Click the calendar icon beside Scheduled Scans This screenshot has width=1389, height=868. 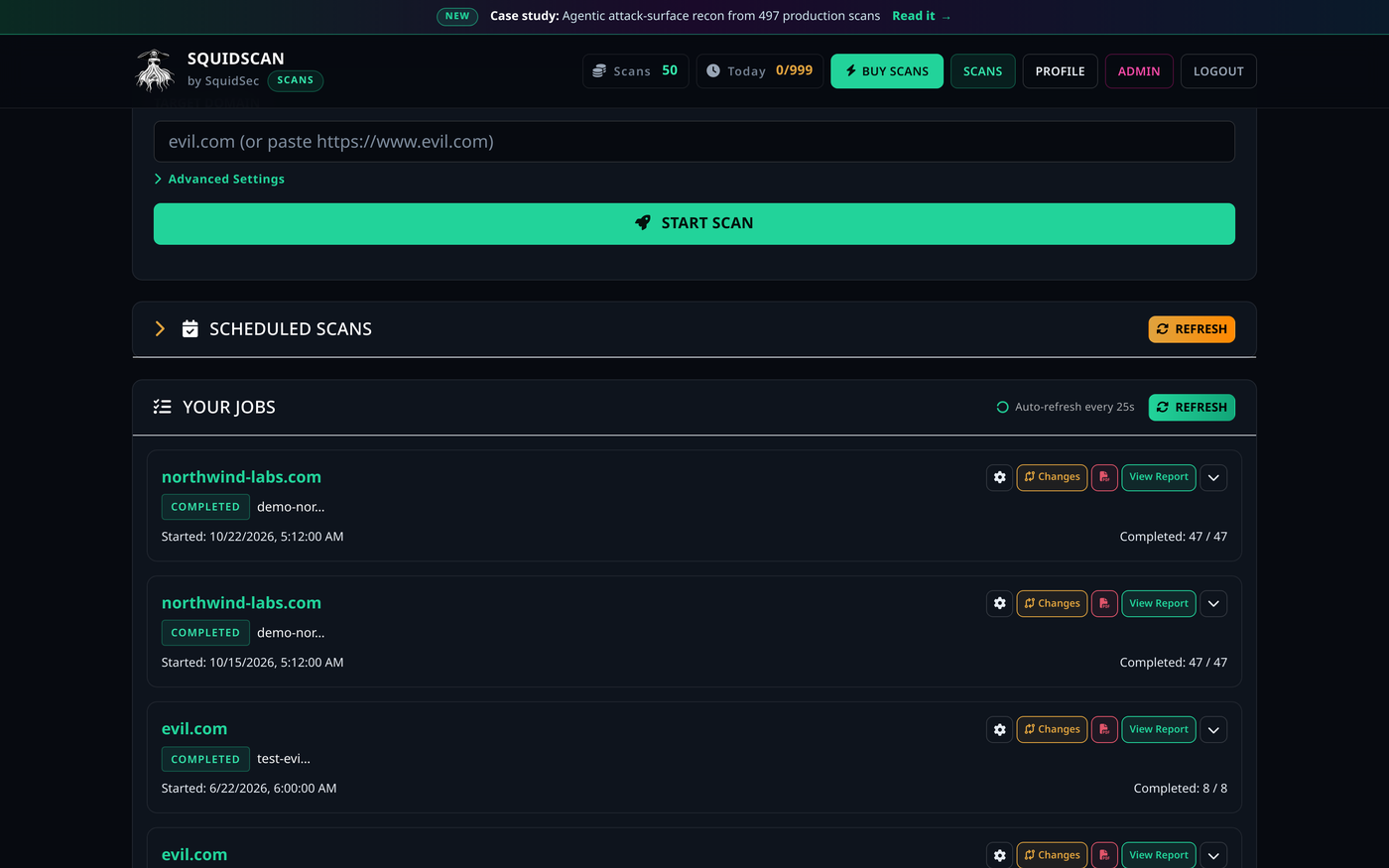[x=190, y=329]
